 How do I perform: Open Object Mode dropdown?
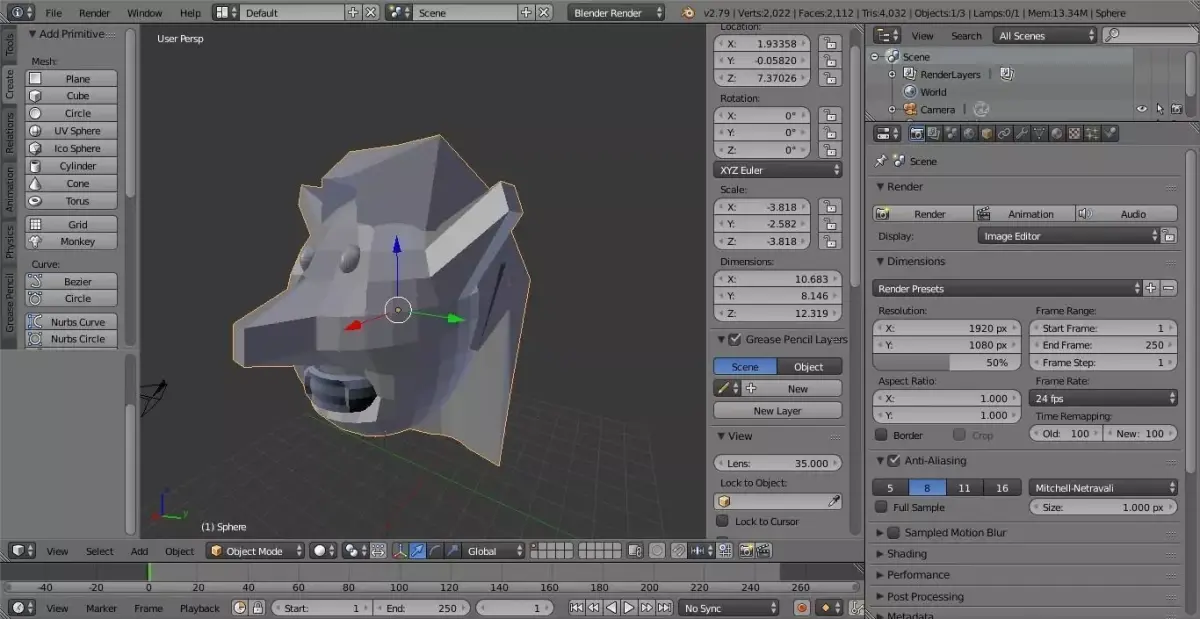255,551
